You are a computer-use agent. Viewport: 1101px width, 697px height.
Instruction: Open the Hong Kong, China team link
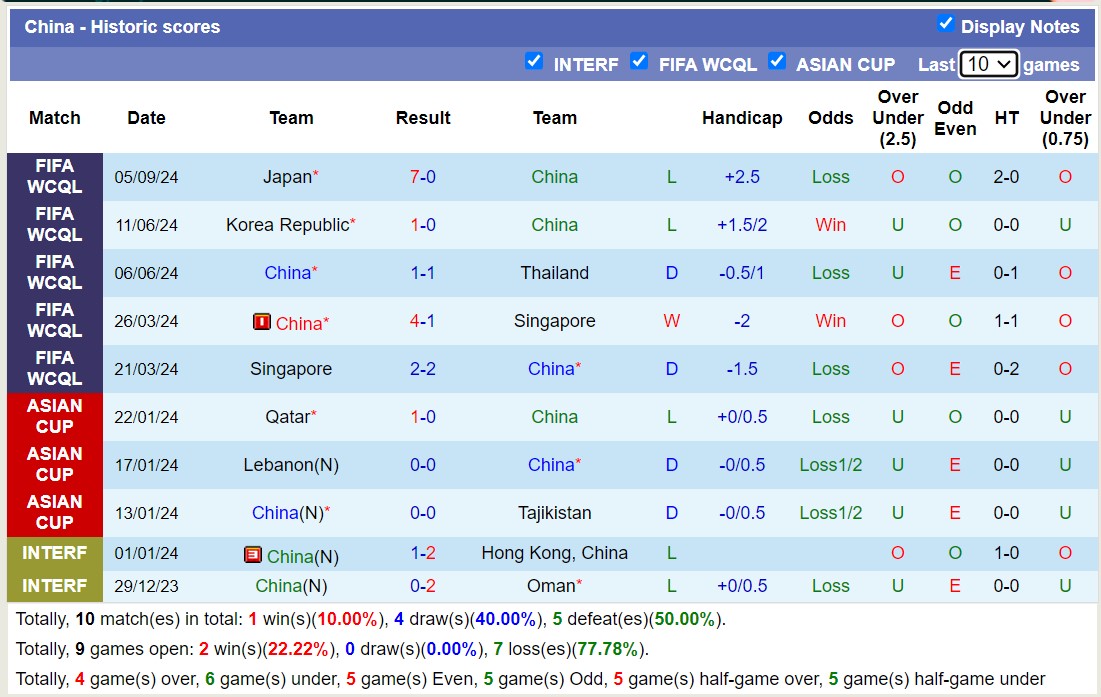(554, 553)
